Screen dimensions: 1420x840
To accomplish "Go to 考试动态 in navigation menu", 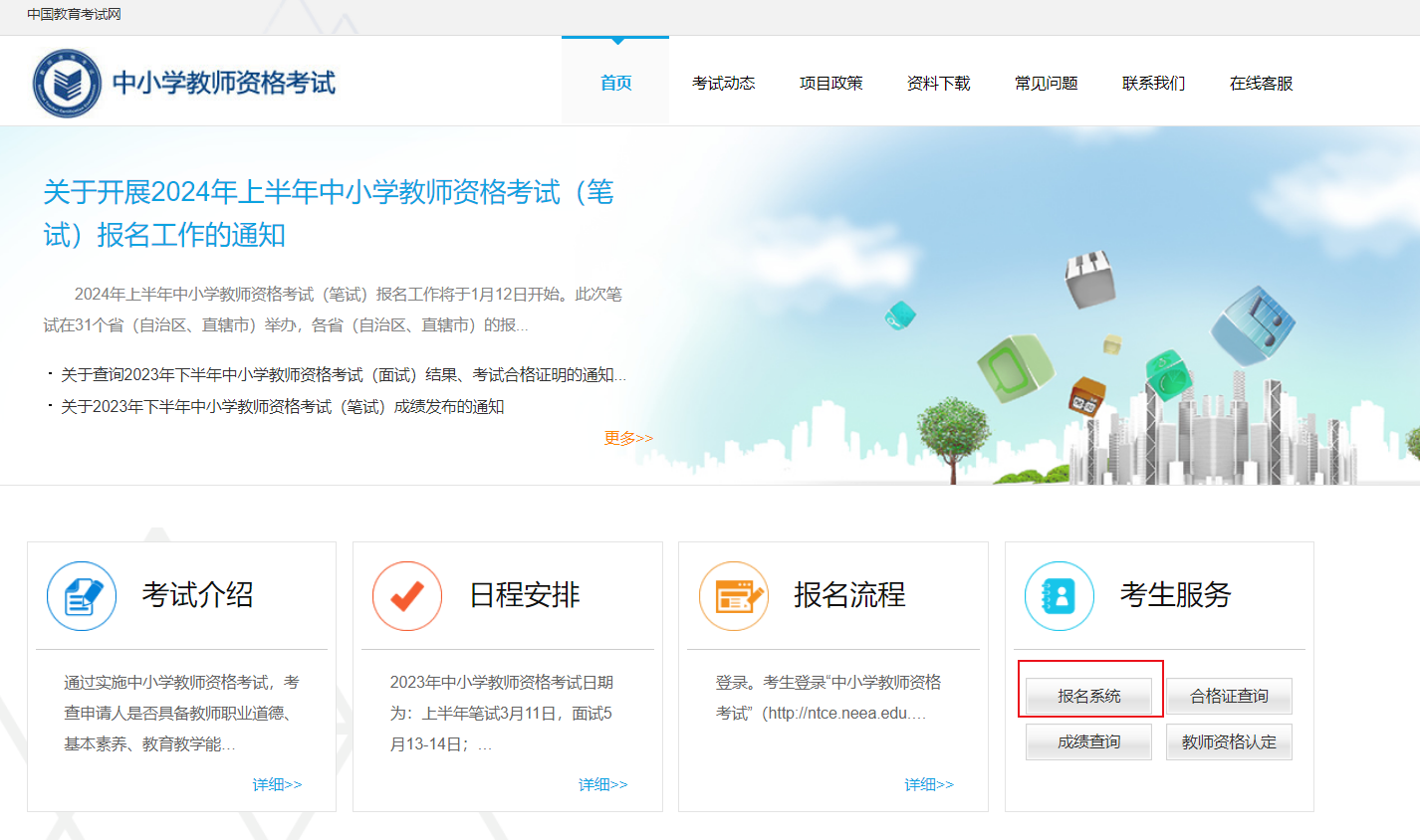I will pos(723,84).
